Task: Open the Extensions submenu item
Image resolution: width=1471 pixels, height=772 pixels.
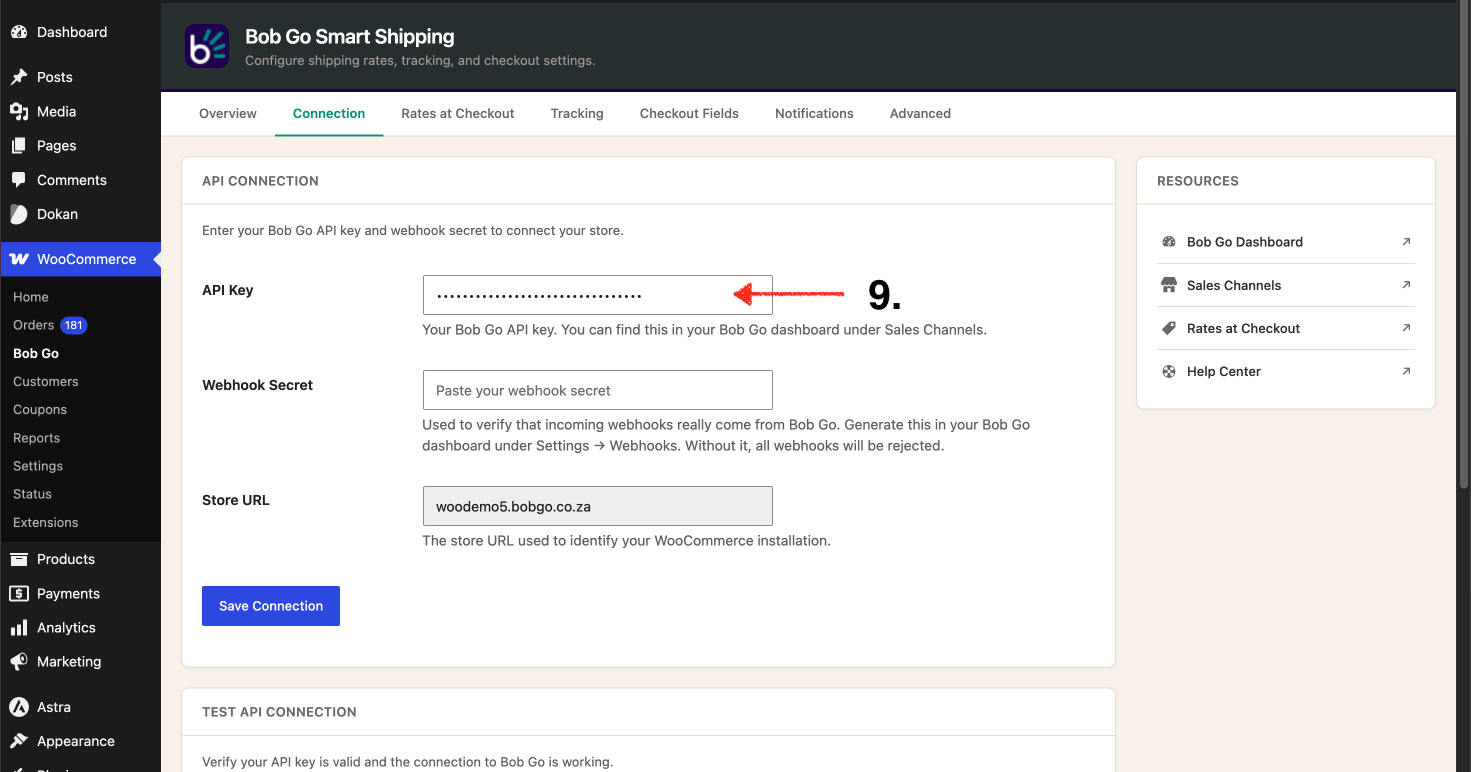Action: click(46, 522)
